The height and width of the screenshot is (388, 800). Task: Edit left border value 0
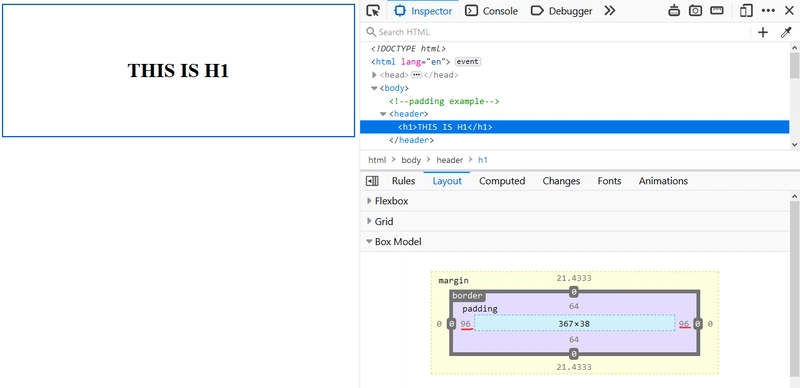pyautogui.click(x=452, y=324)
